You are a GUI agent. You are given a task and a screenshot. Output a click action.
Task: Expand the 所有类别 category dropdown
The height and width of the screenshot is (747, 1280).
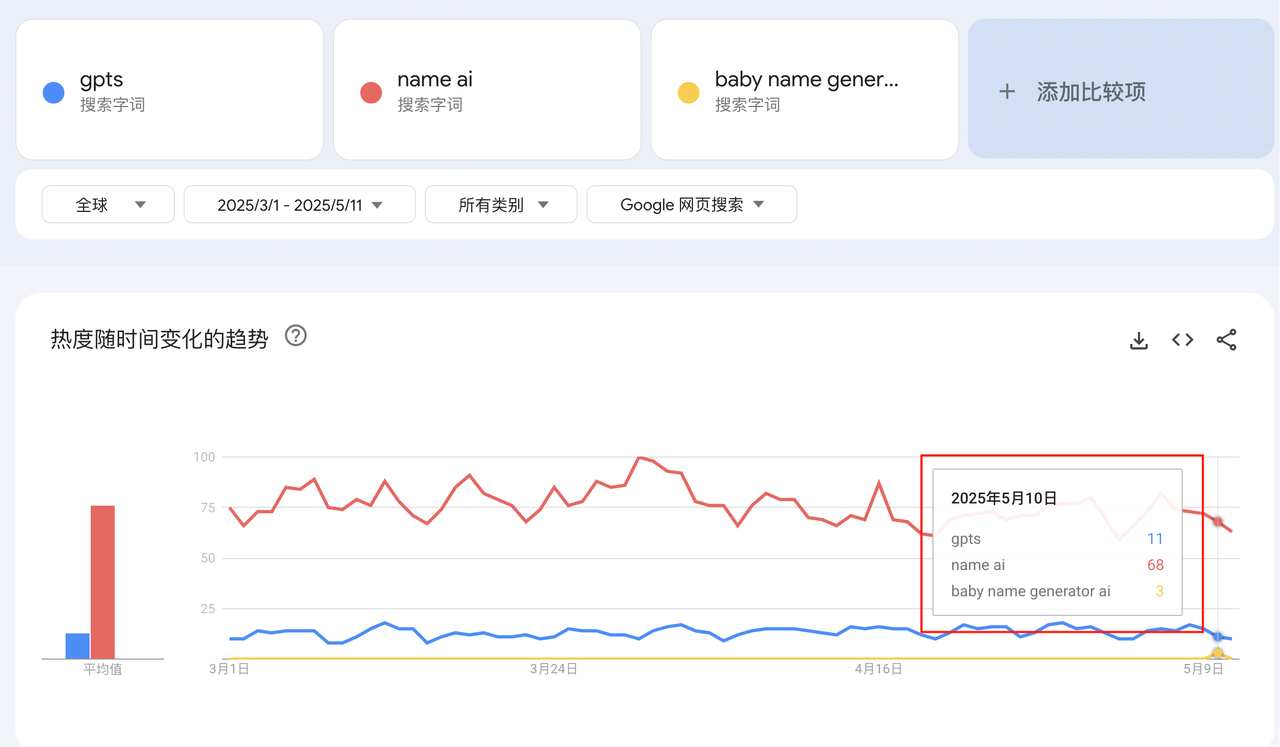pyautogui.click(x=501, y=205)
